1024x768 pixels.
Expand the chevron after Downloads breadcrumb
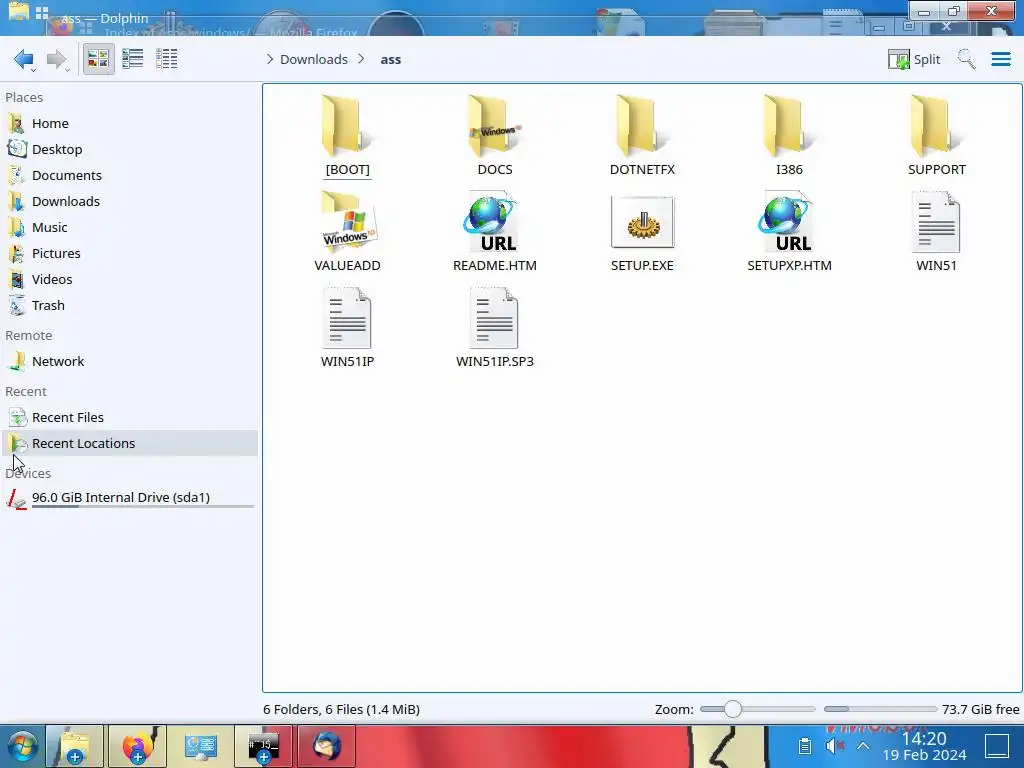pos(361,59)
